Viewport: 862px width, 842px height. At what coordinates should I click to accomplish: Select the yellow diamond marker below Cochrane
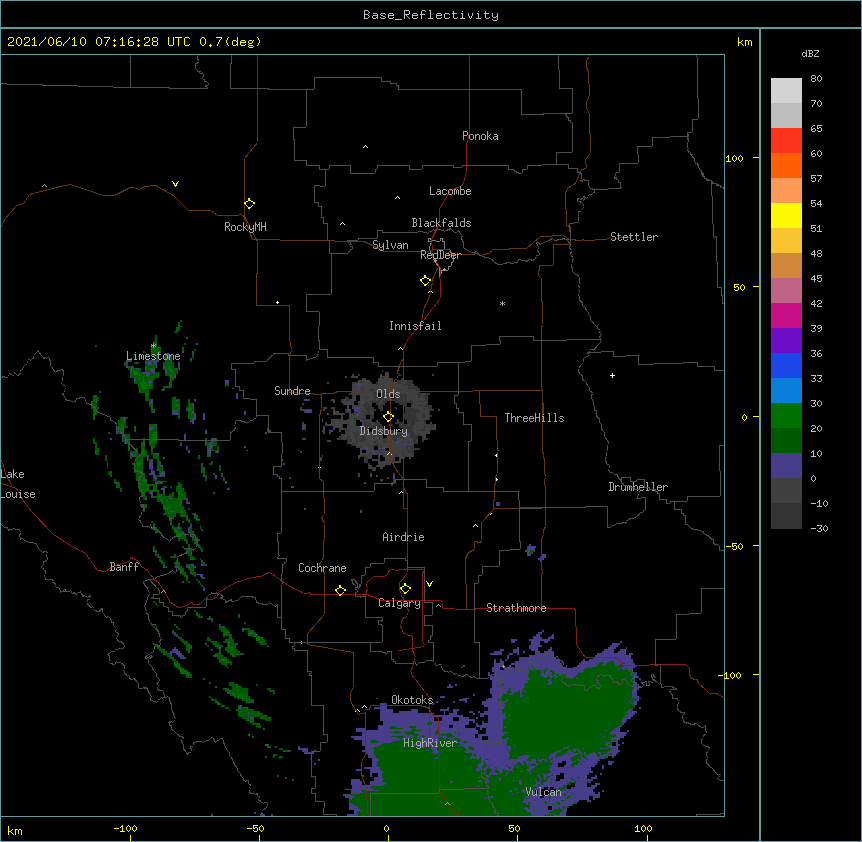tap(340, 590)
